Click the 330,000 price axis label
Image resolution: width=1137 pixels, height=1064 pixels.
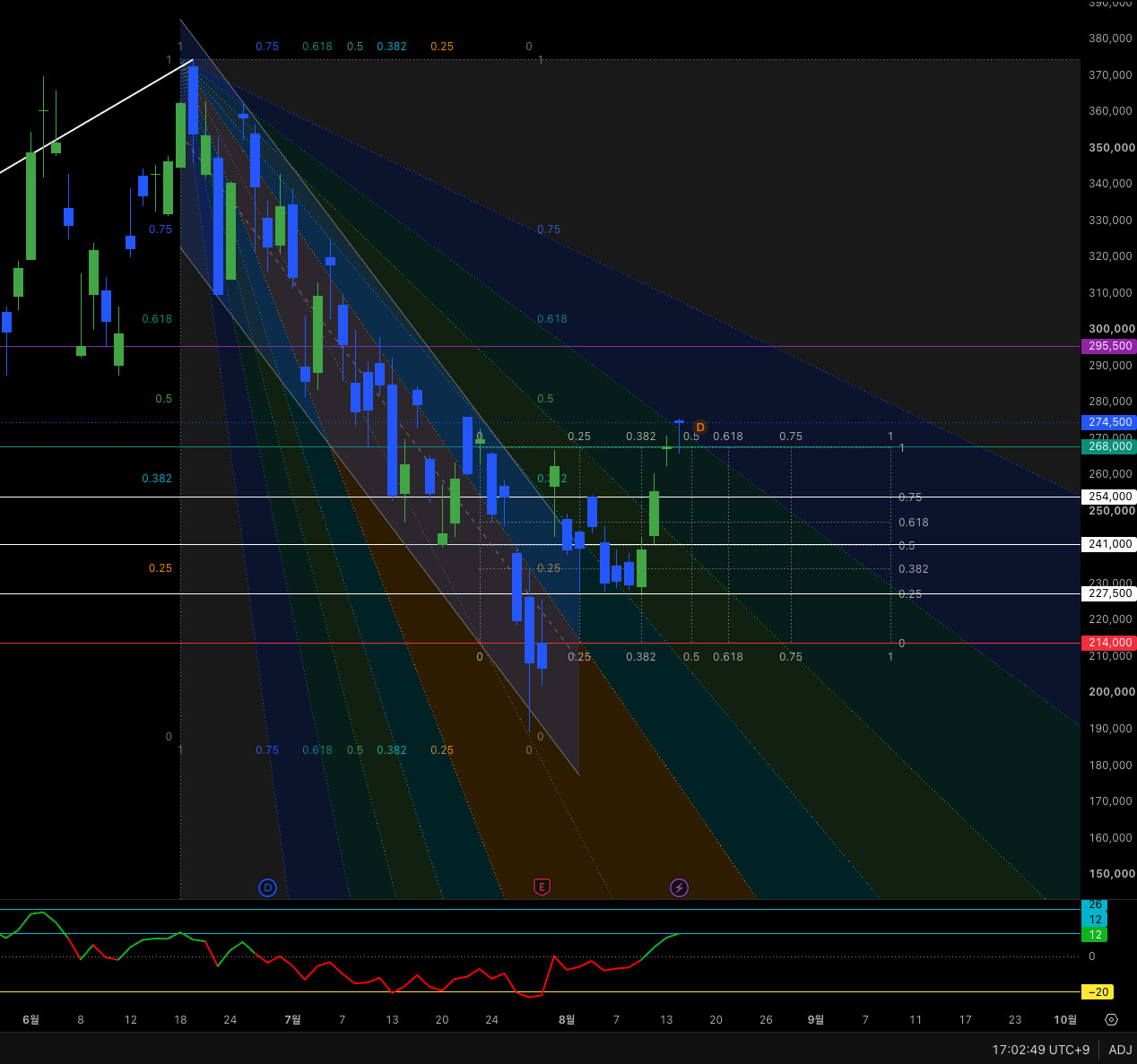(1110, 221)
